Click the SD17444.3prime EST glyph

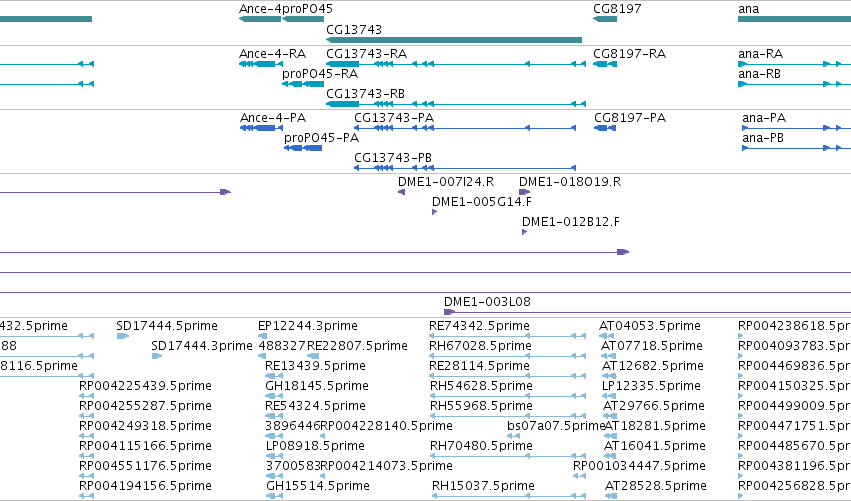(156, 356)
